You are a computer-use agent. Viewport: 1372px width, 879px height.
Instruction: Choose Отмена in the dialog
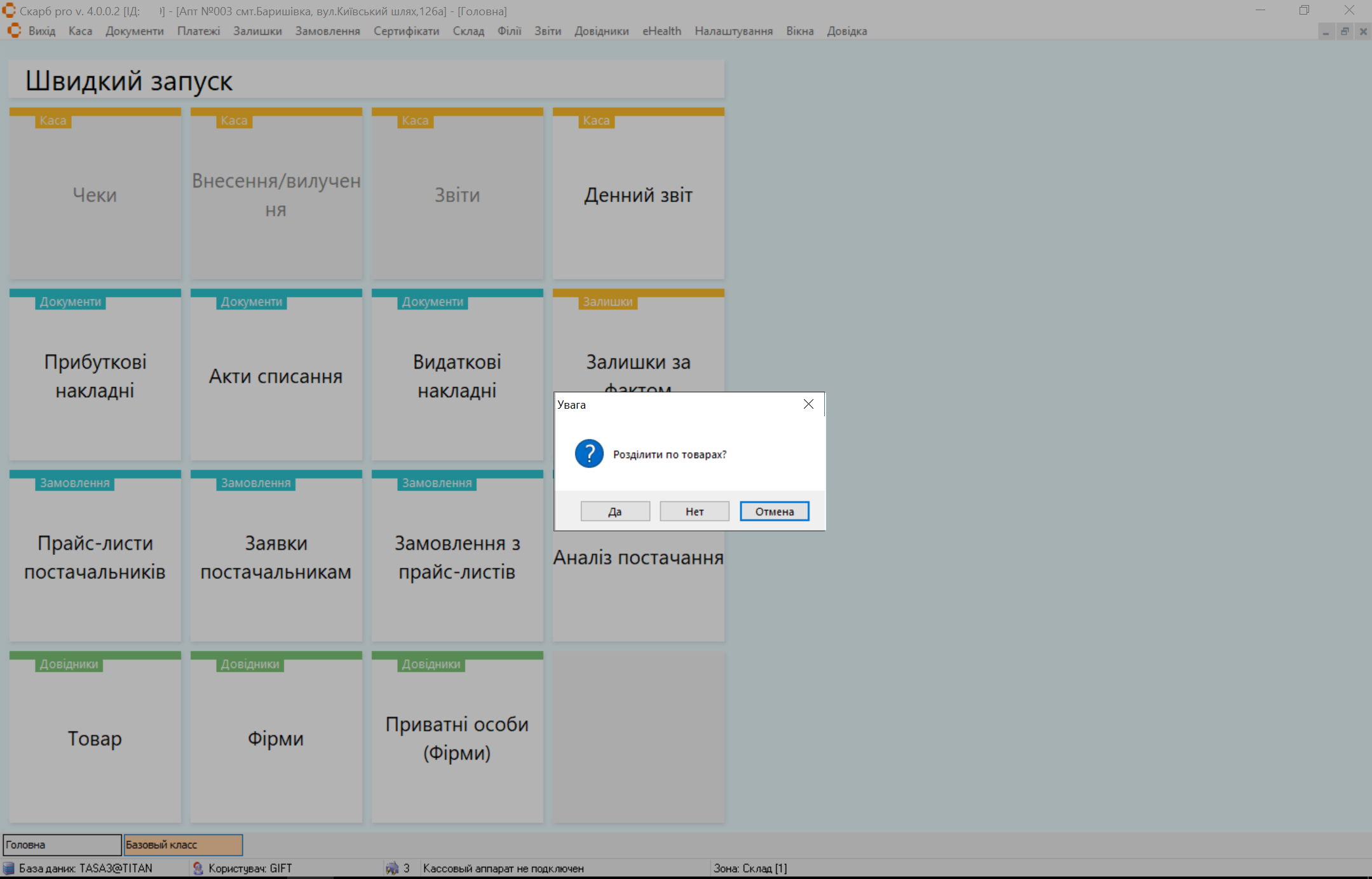tap(774, 512)
